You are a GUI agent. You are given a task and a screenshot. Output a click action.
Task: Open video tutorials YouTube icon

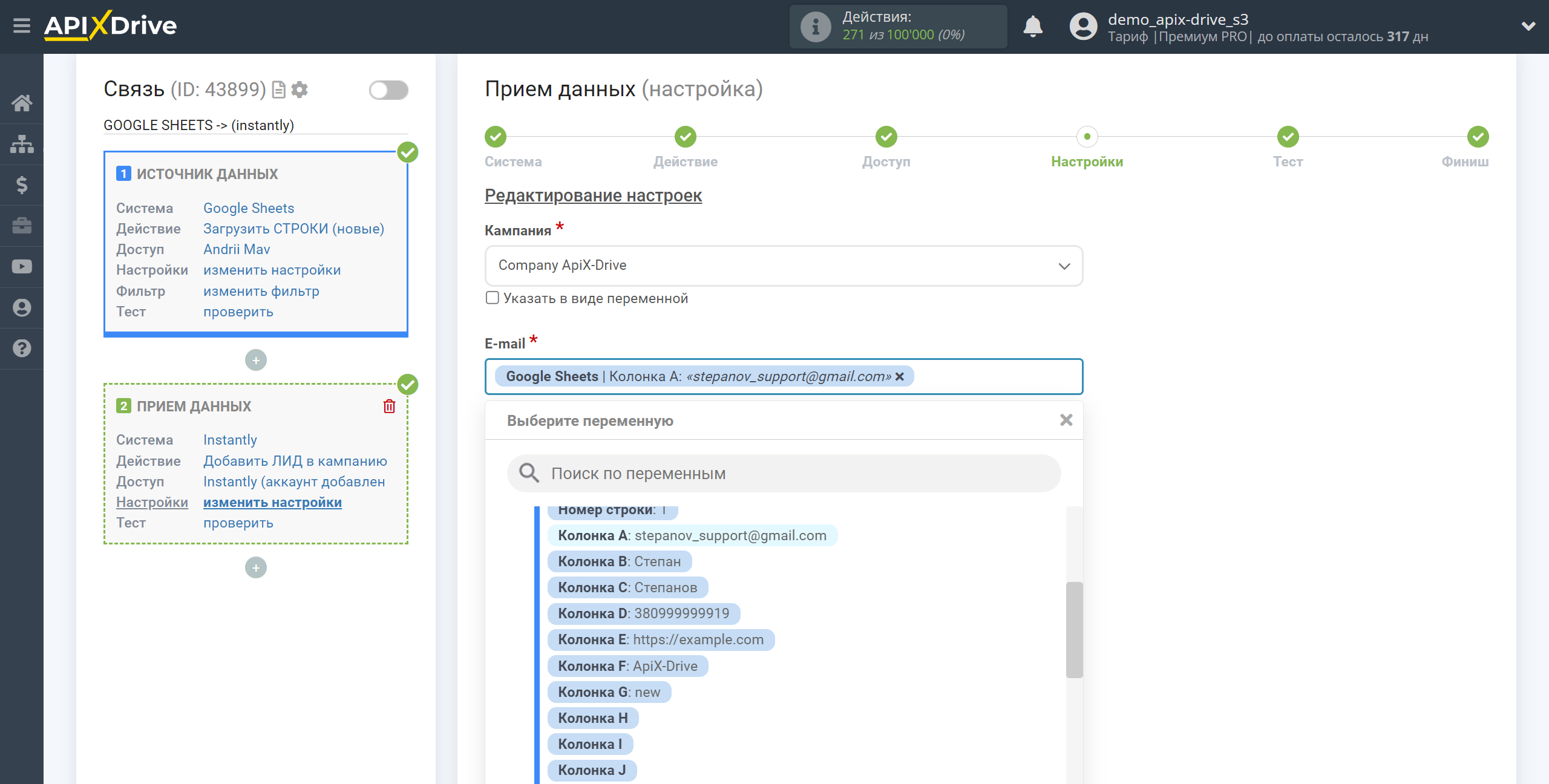[22, 266]
